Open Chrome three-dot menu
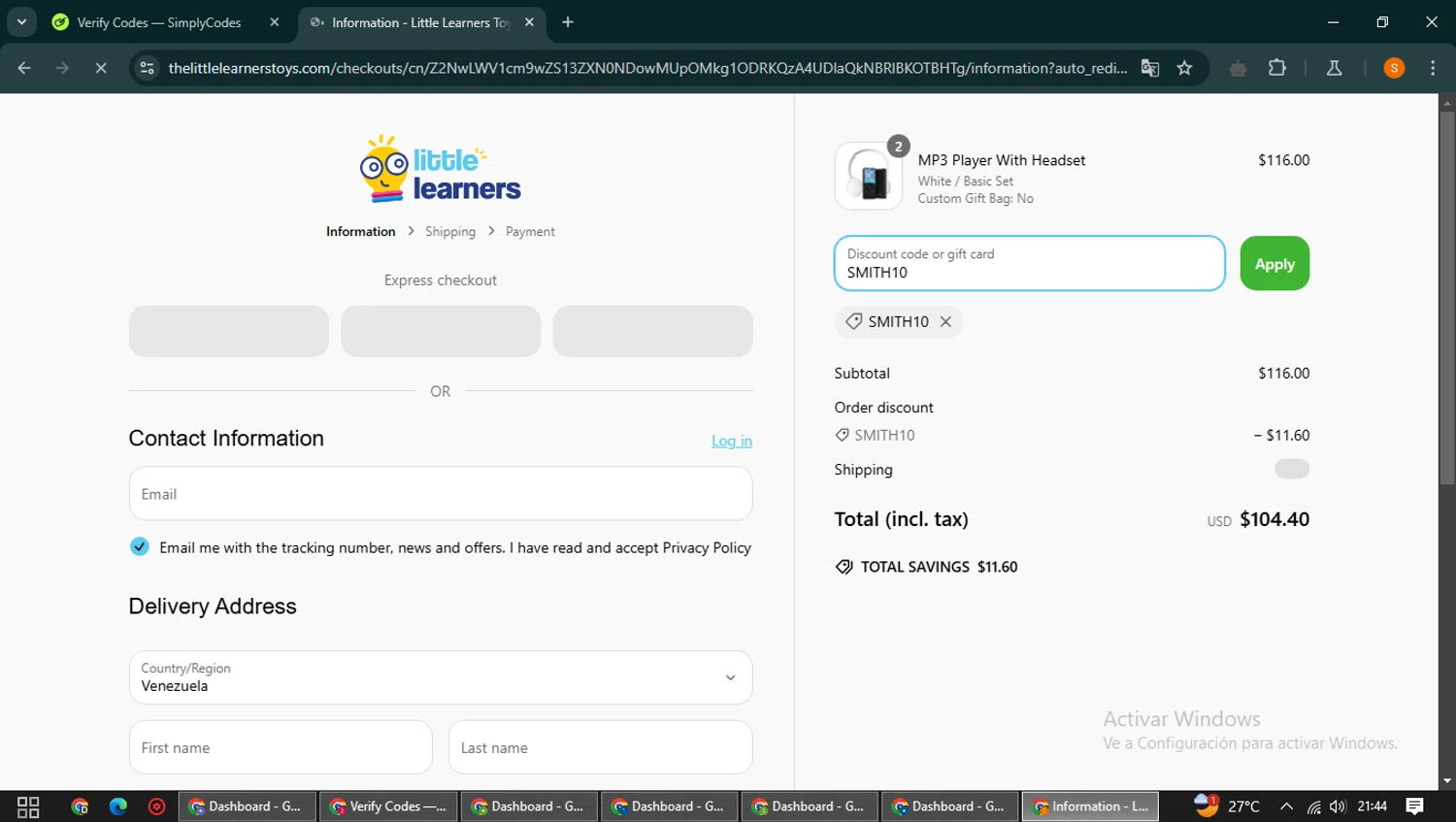This screenshot has height=822, width=1456. pos(1433,68)
